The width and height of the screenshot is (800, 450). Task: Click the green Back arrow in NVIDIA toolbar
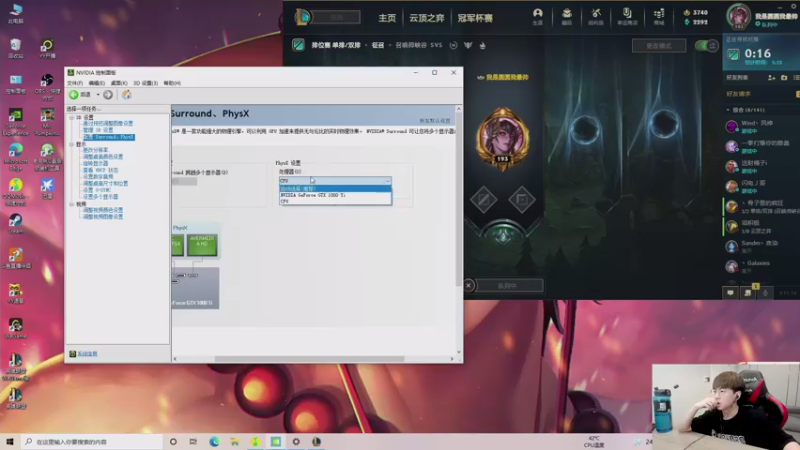click(x=74, y=94)
